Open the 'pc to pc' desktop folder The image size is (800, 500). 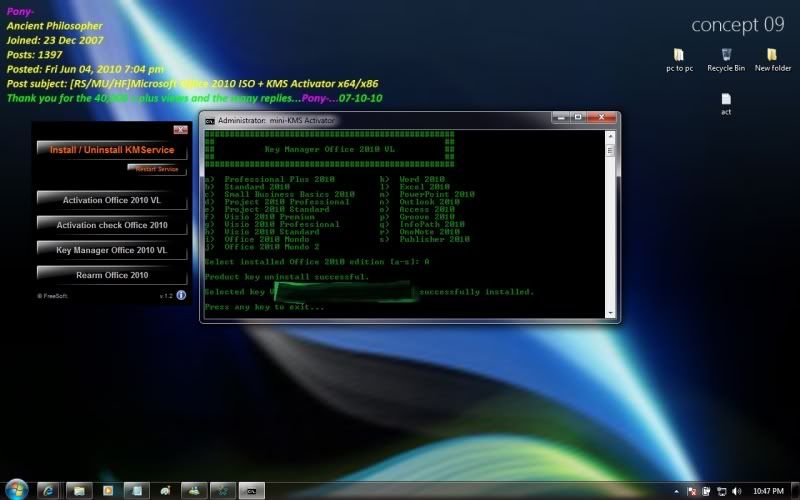point(679,60)
